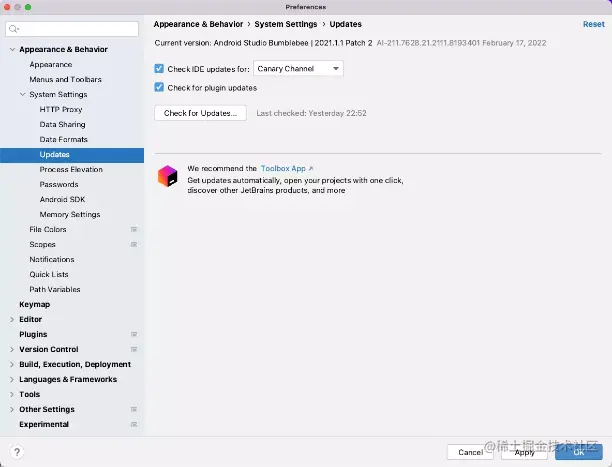Click project-level icon beside Experimental
612x467 pixels.
pyautogui.click(x=134, y=424)
